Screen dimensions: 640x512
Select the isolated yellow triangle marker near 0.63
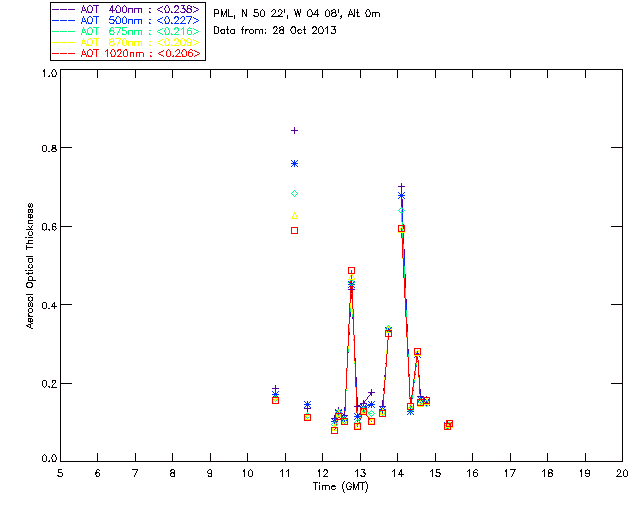[x=294, y=216]
